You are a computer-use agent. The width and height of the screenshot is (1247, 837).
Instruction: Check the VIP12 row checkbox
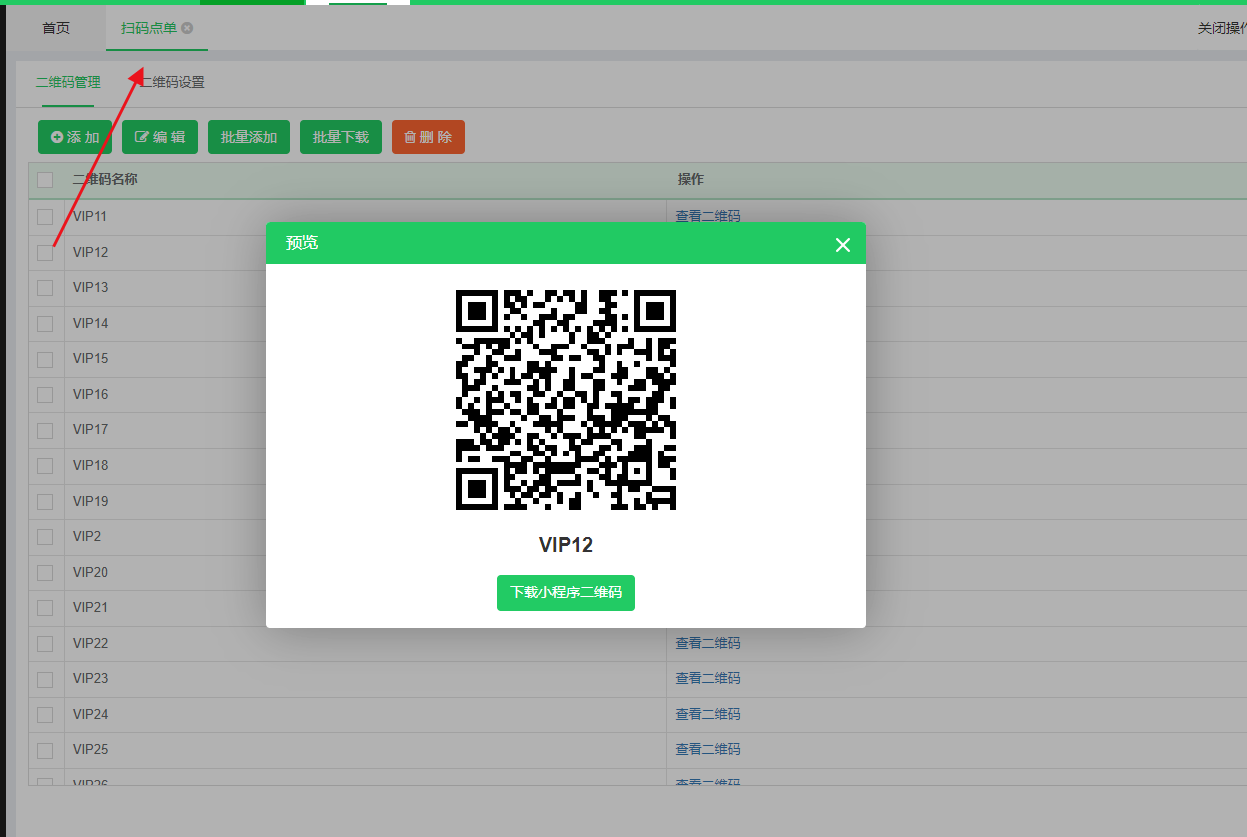(x=45, y=252)
